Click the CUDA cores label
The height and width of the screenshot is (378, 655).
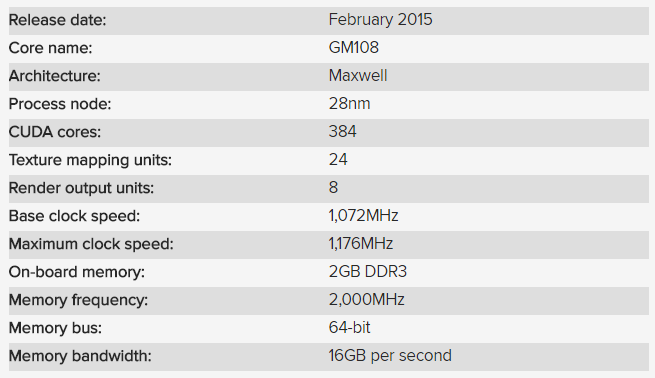coord(55,132)
